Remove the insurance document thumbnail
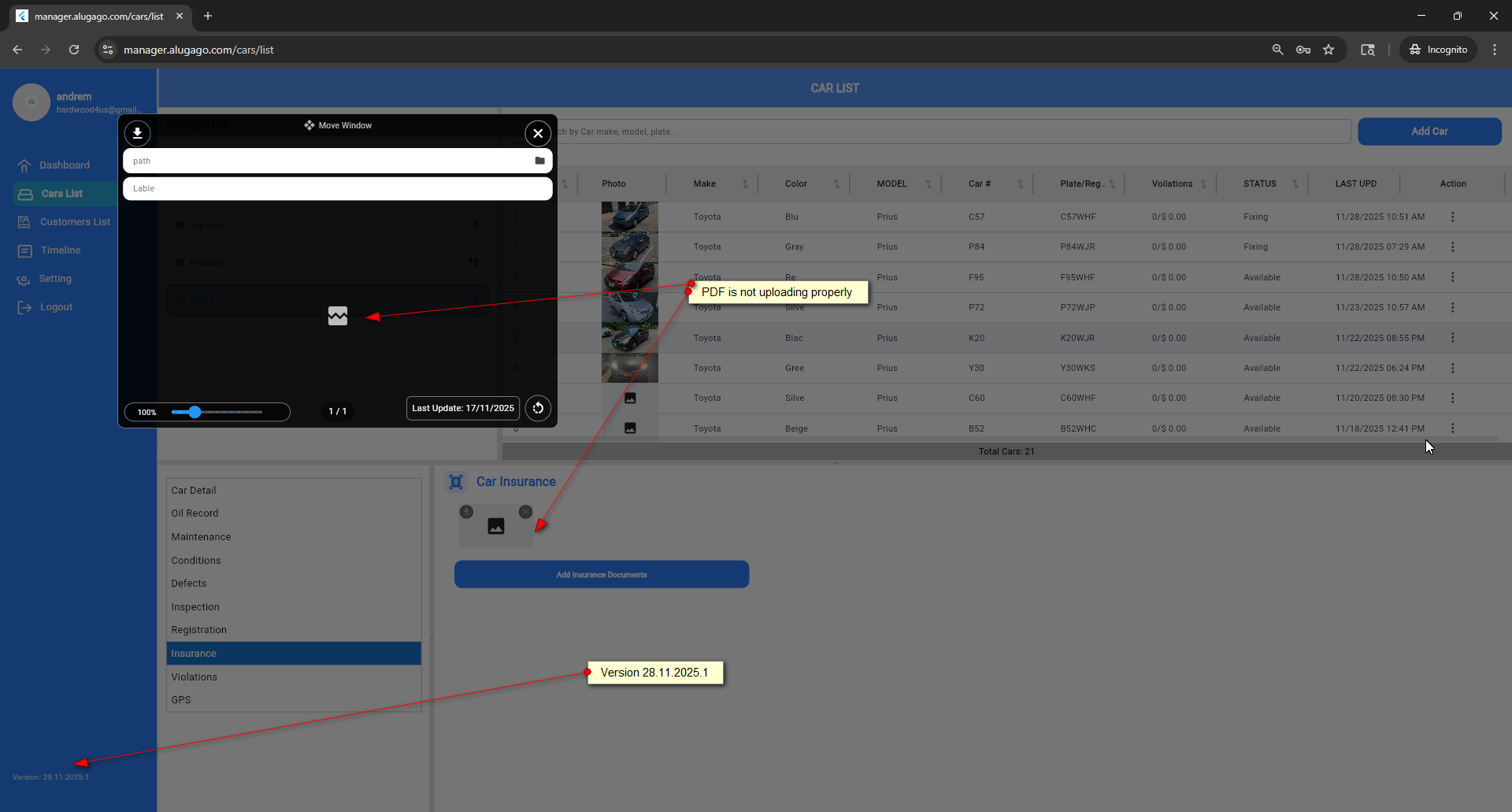Viewport: 1512px width, 812px height. pyautogui.click(x=525, y=512)
